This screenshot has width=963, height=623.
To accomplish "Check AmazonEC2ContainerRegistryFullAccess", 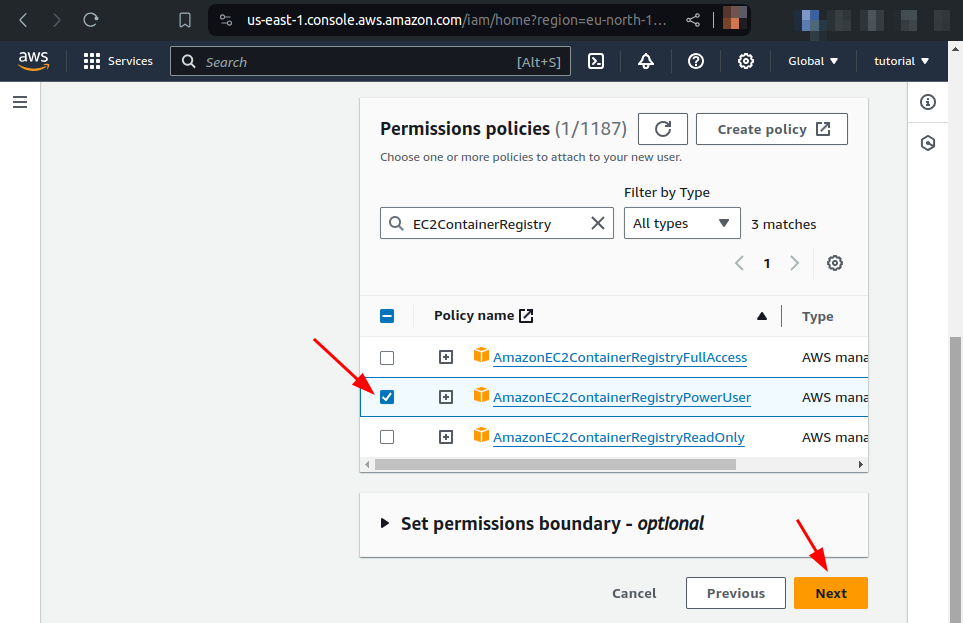I will click(x=387, y=357).
